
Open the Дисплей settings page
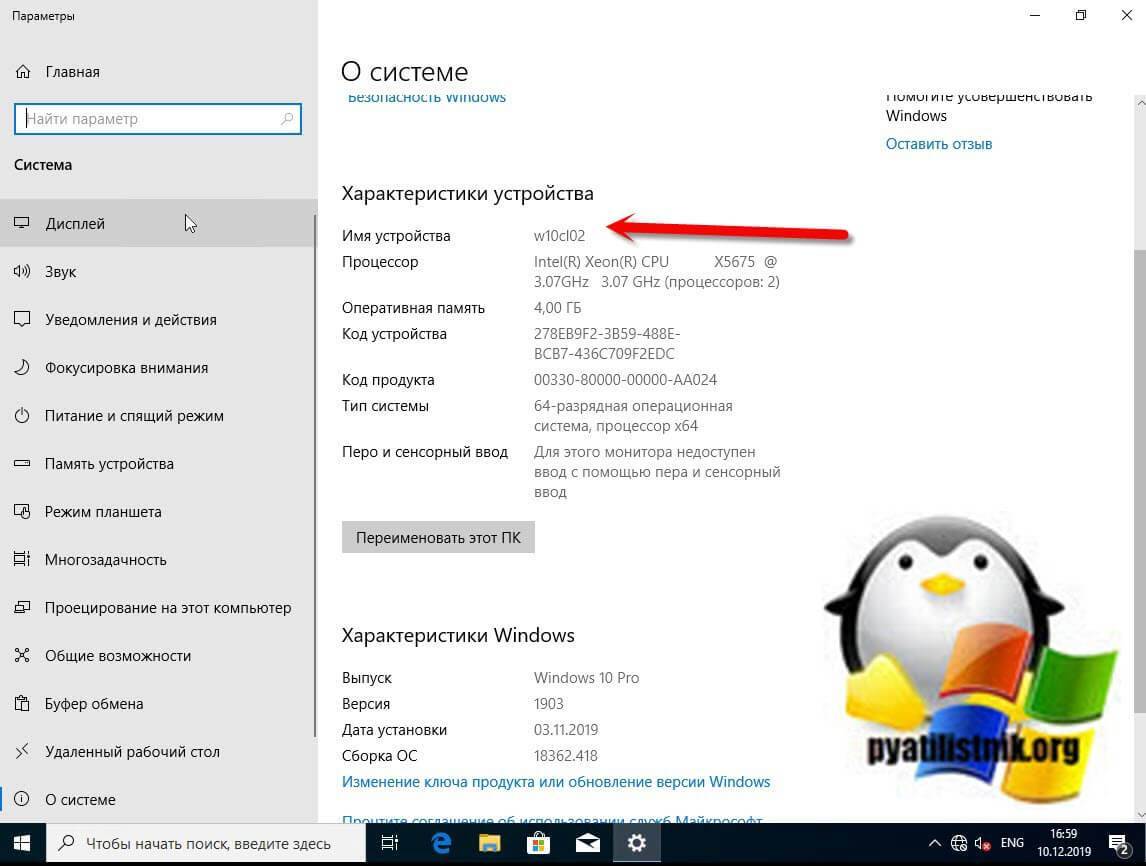(x=75, y=224)
